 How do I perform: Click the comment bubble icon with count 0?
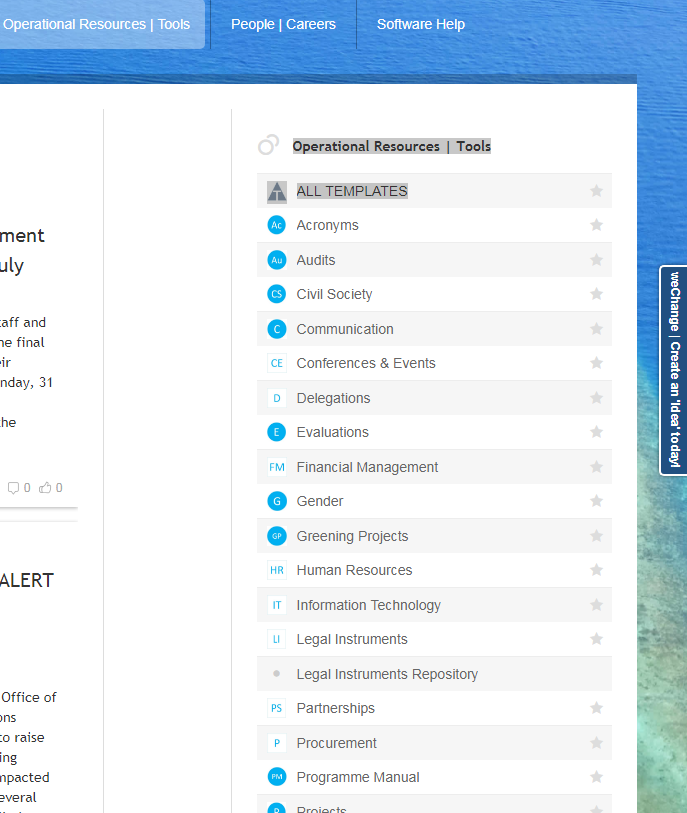pos(13,487)
